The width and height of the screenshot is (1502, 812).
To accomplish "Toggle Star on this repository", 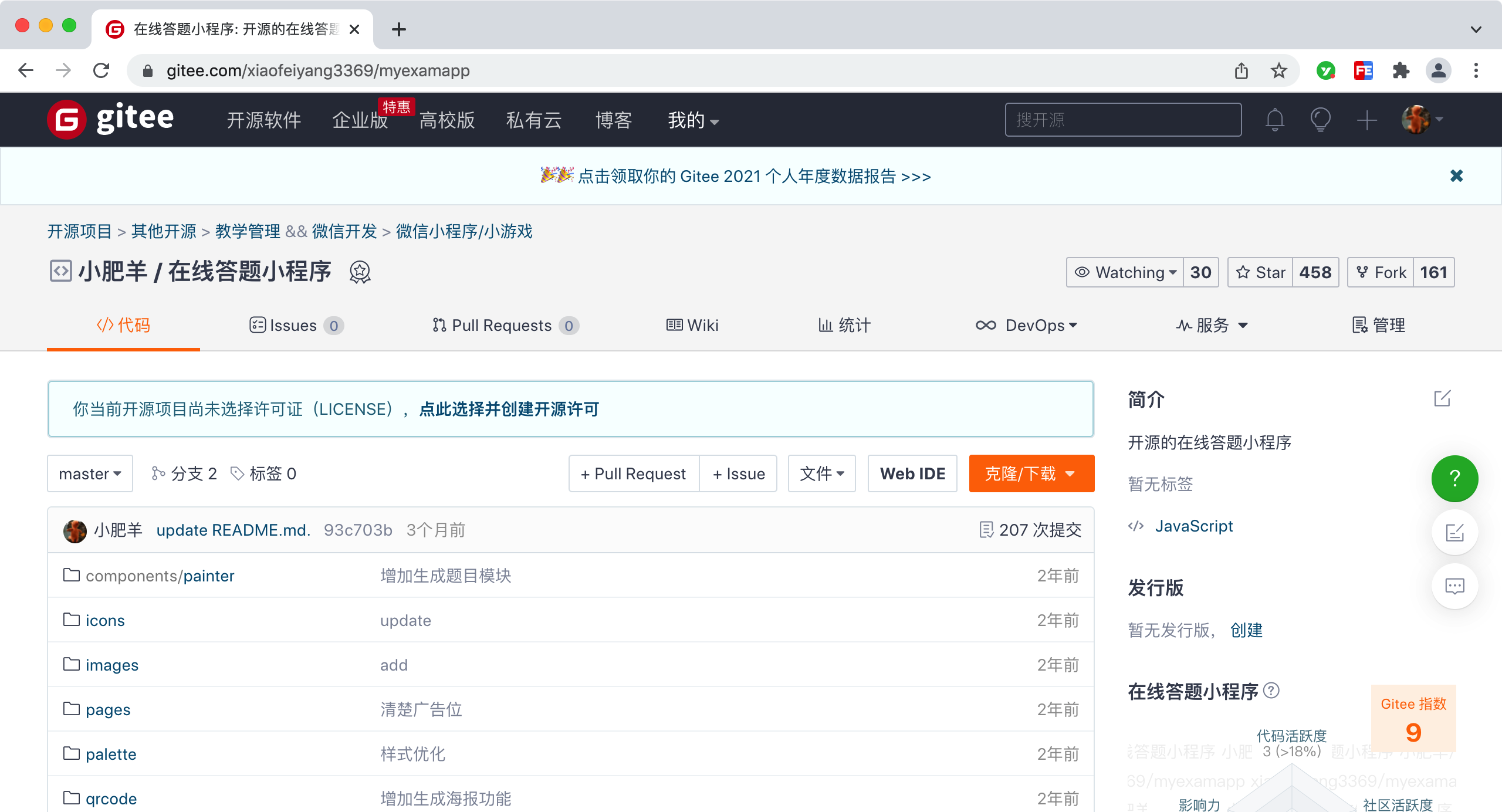I will [1260, 272].
